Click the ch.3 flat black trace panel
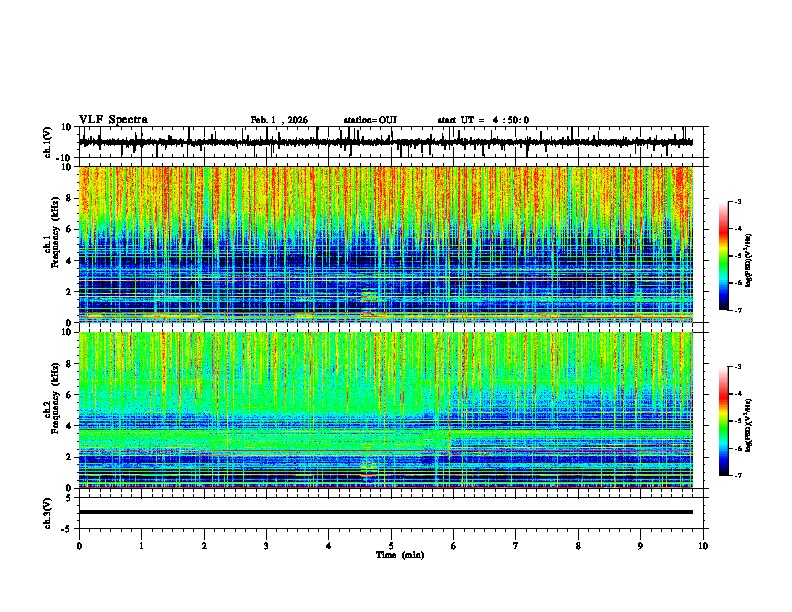This screenshot has height=612, width=792. tap(391, 513)
